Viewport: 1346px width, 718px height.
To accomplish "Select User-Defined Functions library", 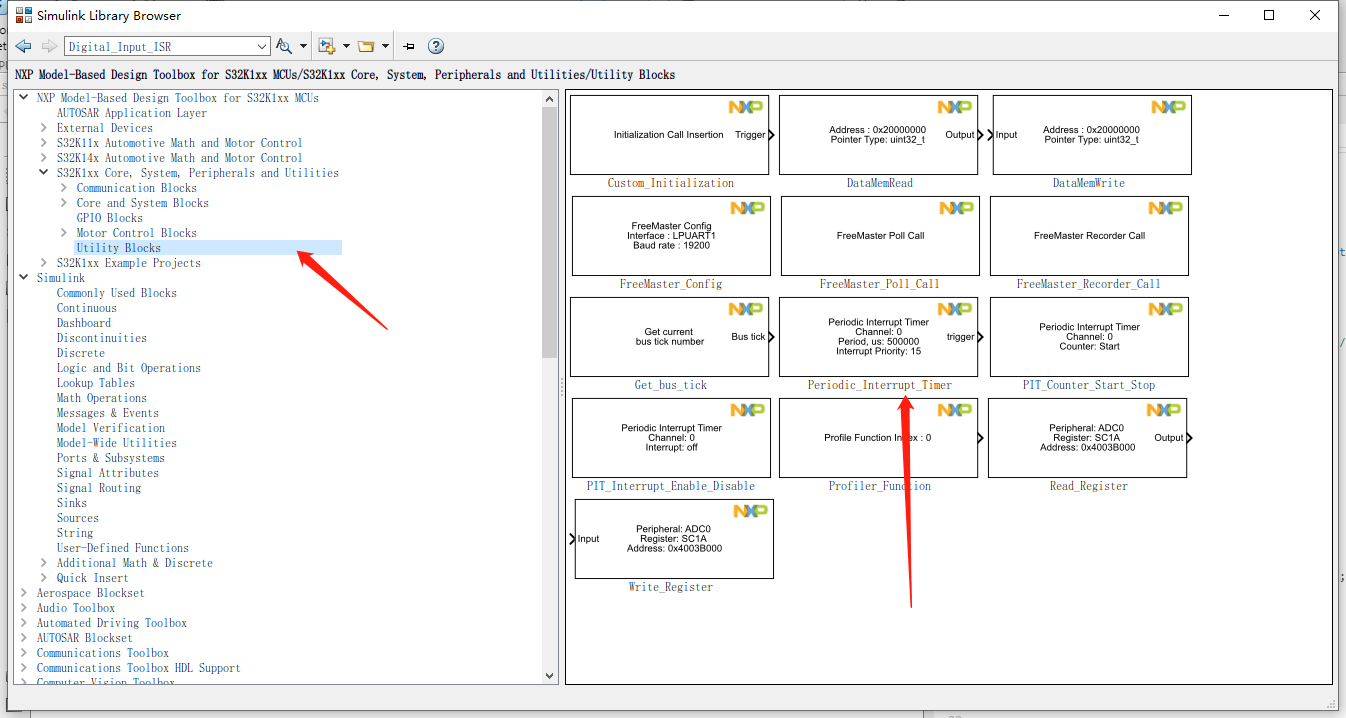I will click(x=123, y=548).
